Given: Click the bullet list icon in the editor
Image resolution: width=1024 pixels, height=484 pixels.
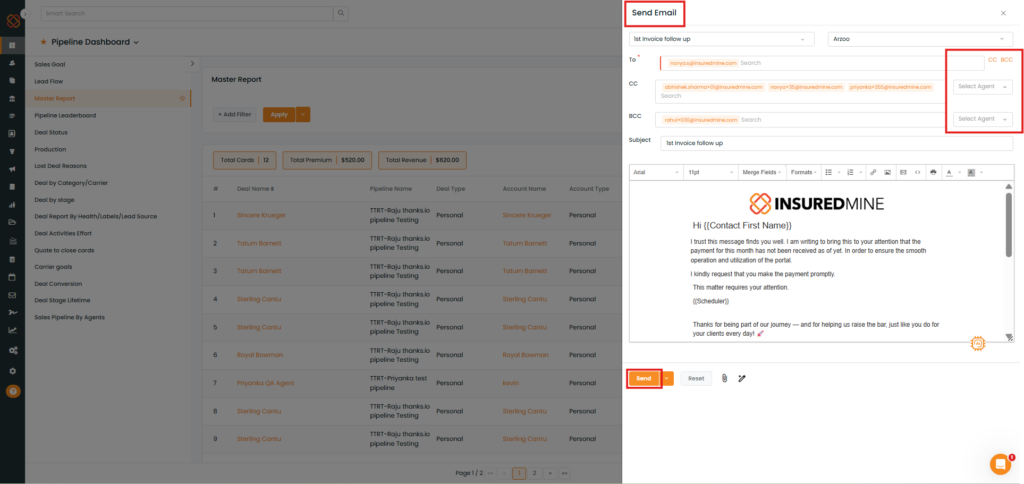Looking at the screenshot, I should pyautogui.click(x=830, y=172).
